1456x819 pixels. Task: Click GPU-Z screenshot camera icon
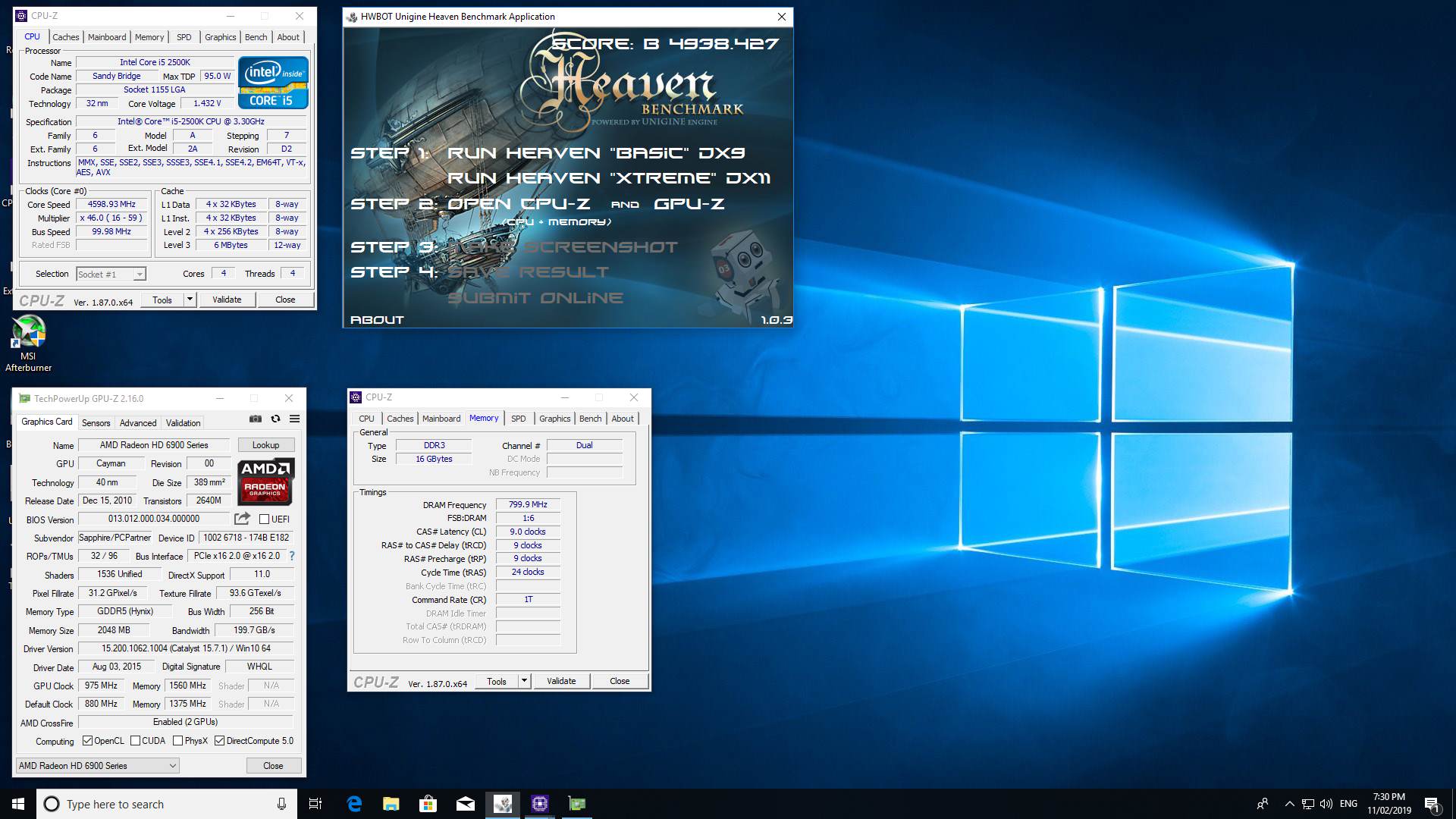pos(256,419)
